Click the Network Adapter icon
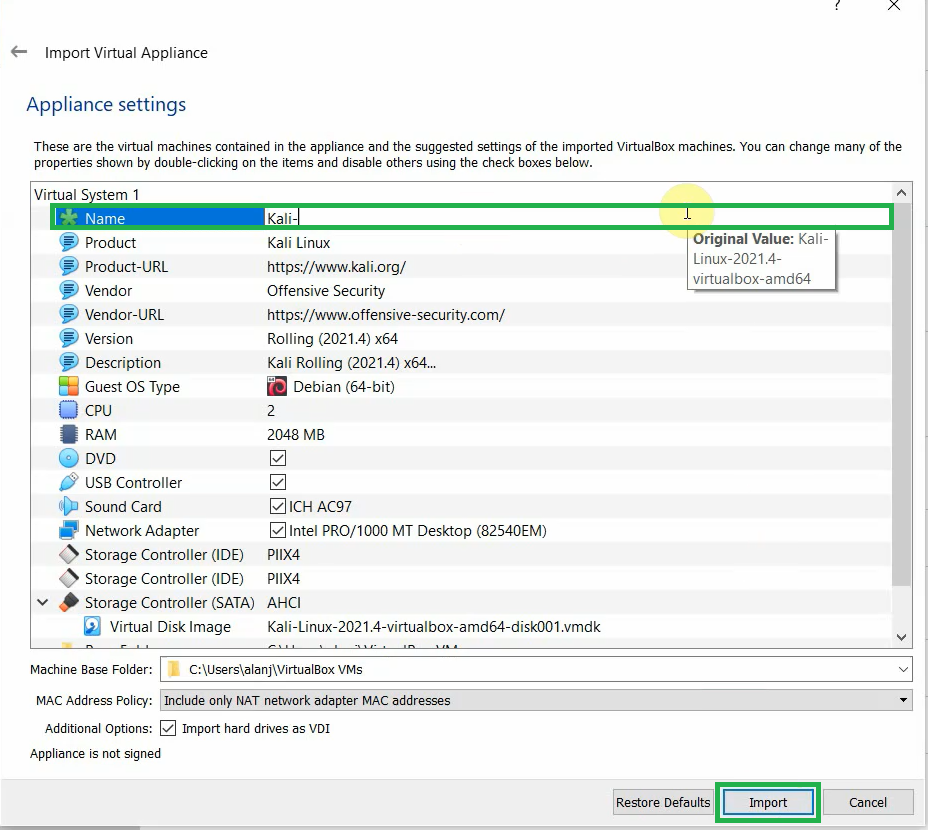 (x=67, y=530)
